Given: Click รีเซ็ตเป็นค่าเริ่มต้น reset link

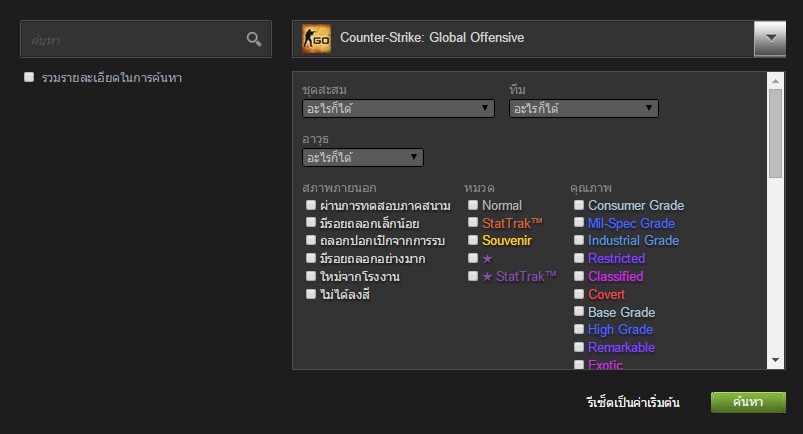Looking at the screenshot, I should point(632,403).
